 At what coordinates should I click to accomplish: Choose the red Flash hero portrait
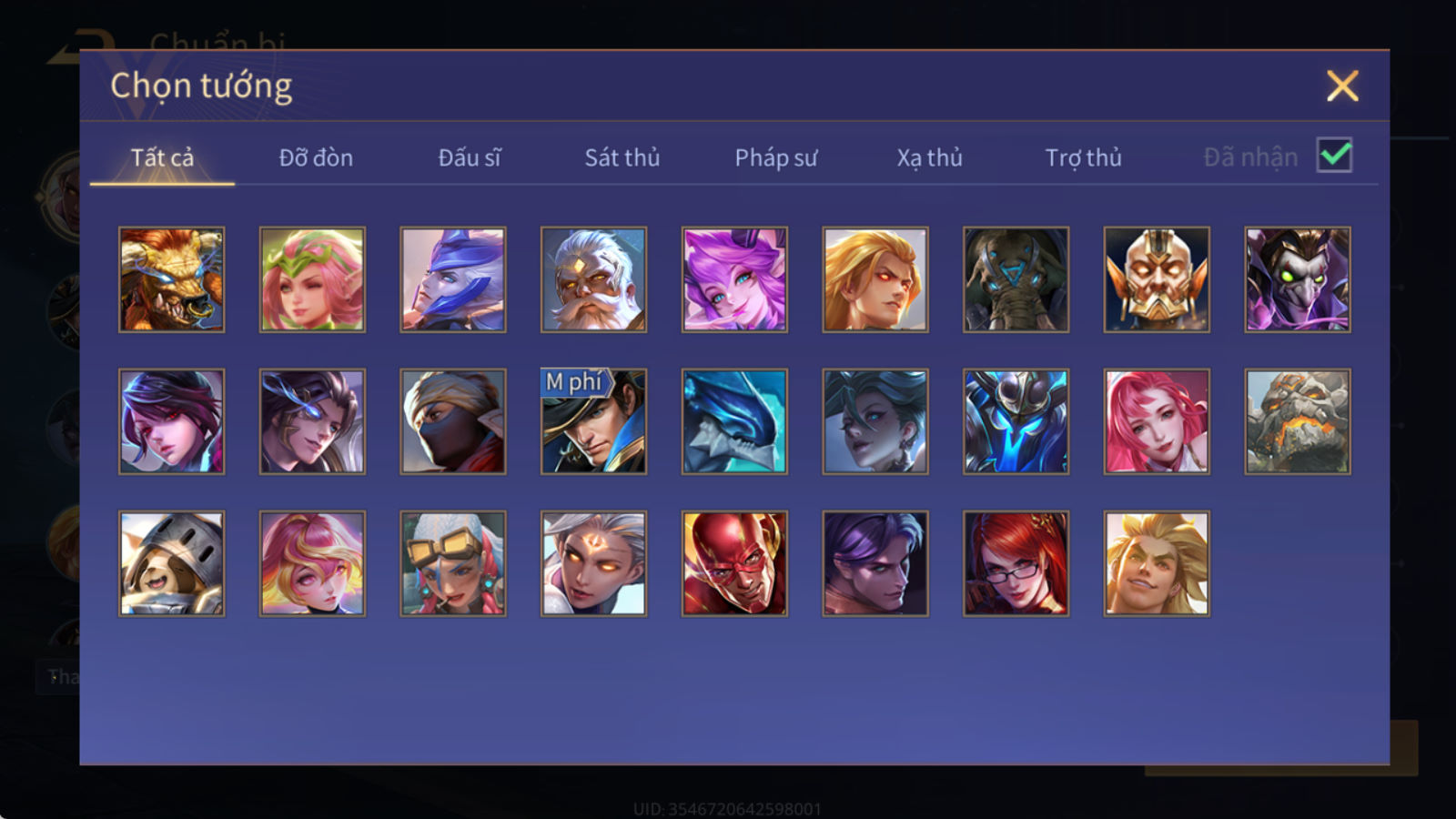734,563
